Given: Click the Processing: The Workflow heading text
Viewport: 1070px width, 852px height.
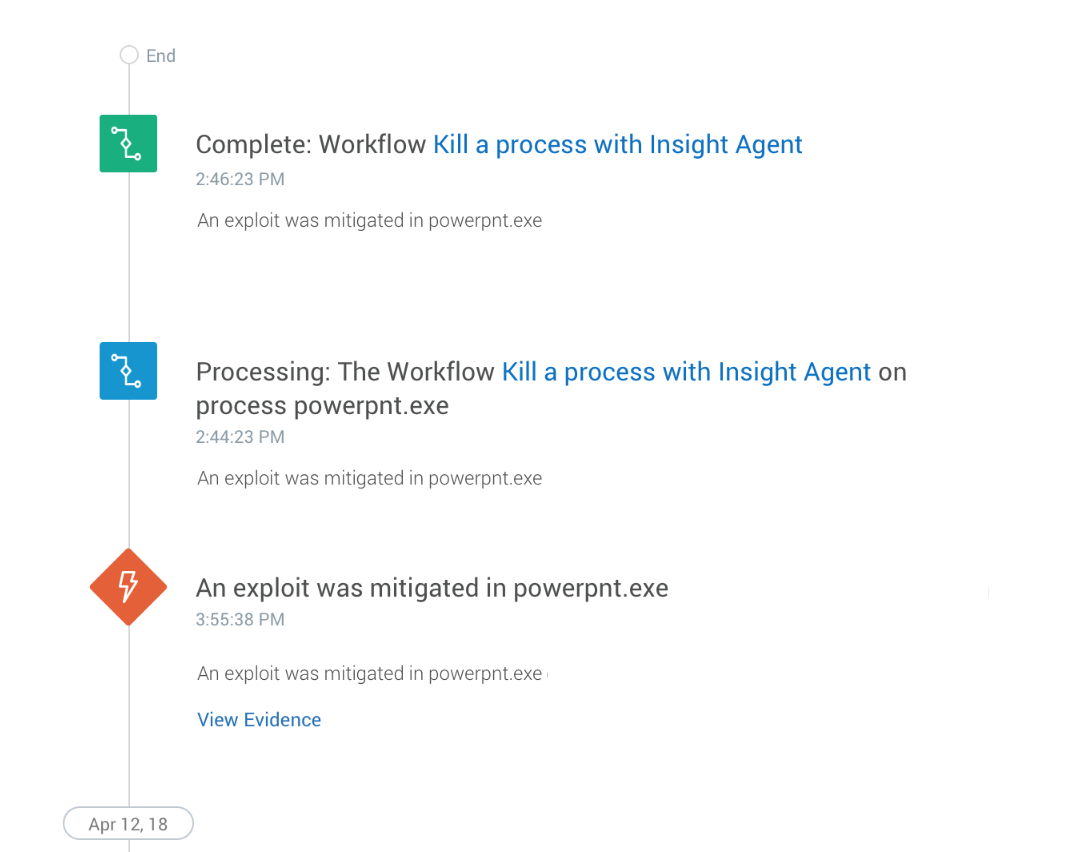Looking at the screenshot, I should 345,372.
